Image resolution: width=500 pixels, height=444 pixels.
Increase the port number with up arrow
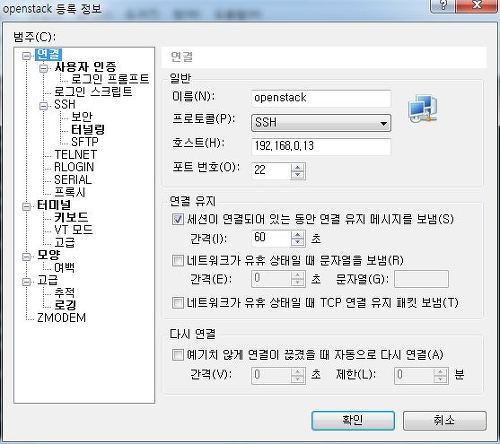click(x=298, y=167)
